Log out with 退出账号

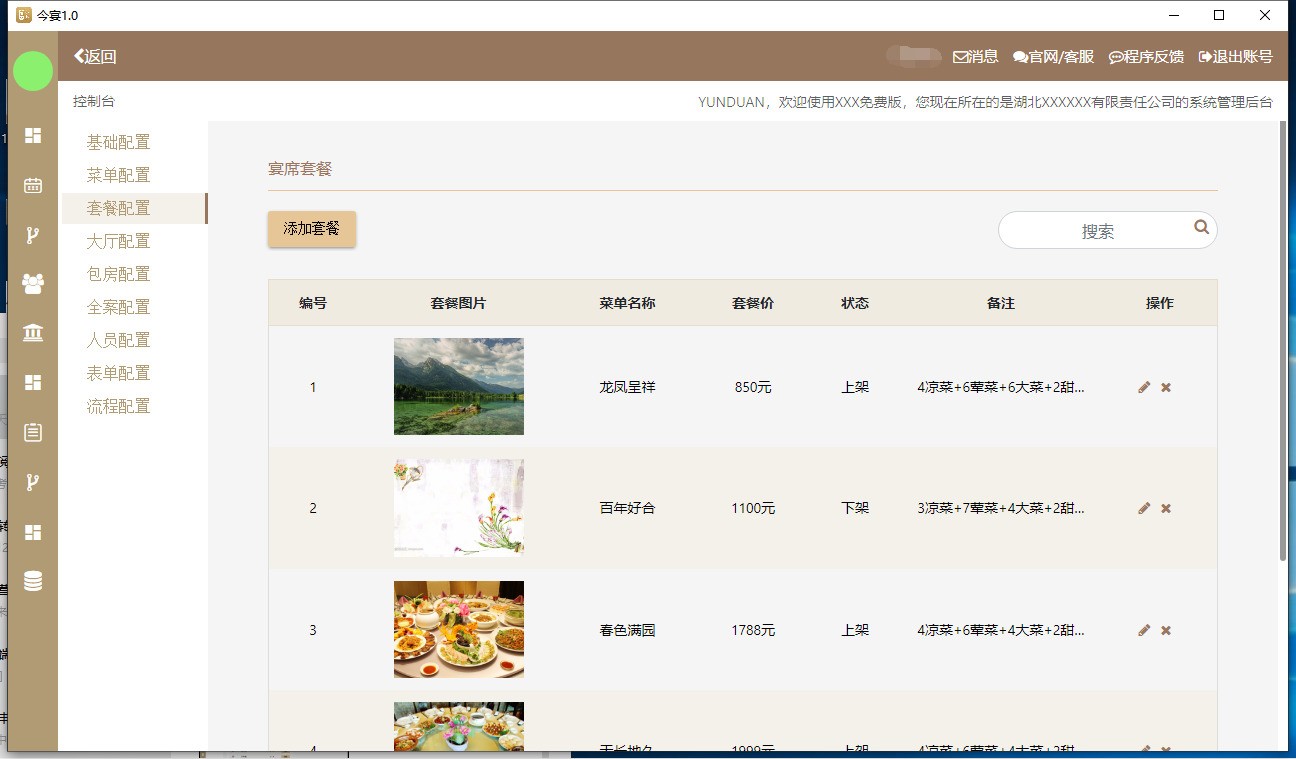click(1236, 57)
